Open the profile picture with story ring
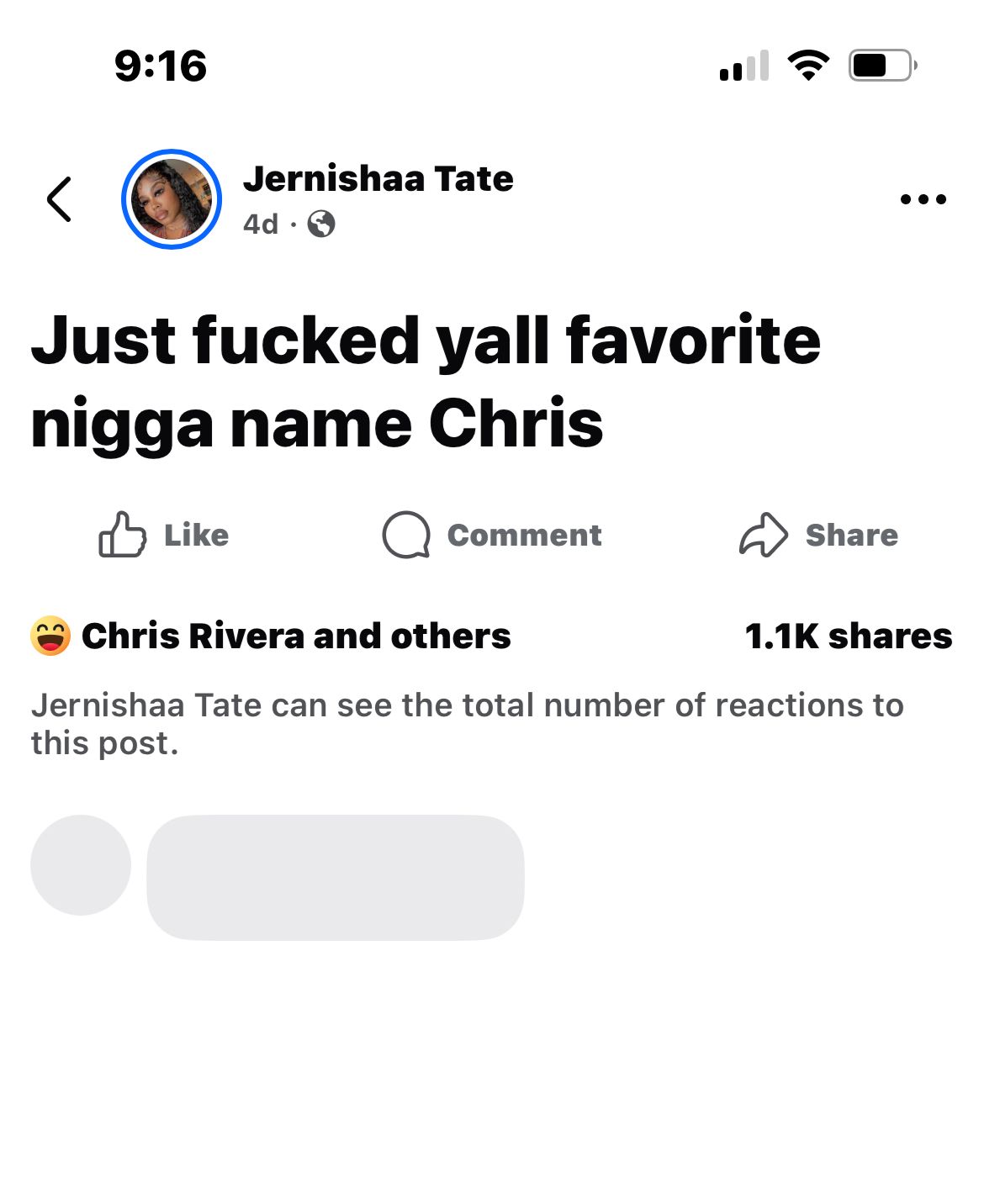Viewport: 984px width, 1204px height. 172,199
